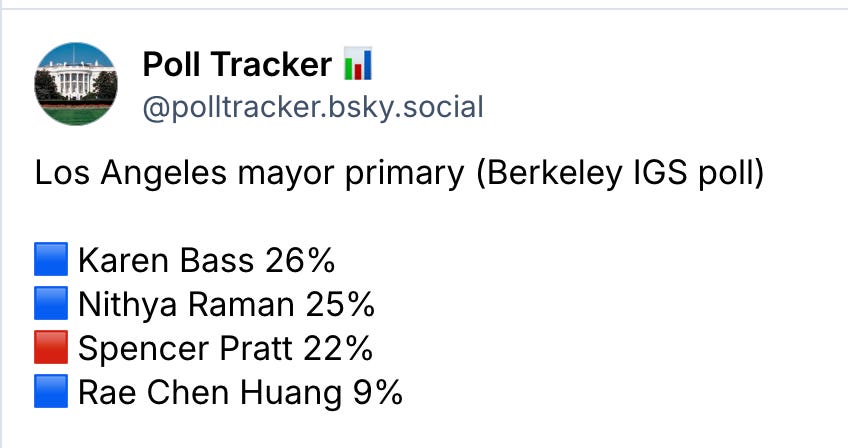This screenshot has width=848, height=448.
Task: Open the White House profile avatar
Action: (76, 84)
